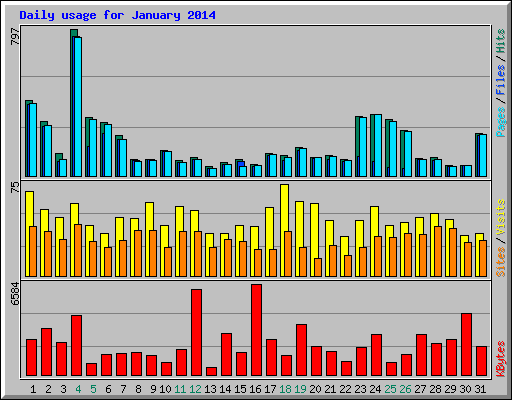Click the orange sites bar for day 20
The width and height of the screenshot is (512, 400).
coord(318,267)
